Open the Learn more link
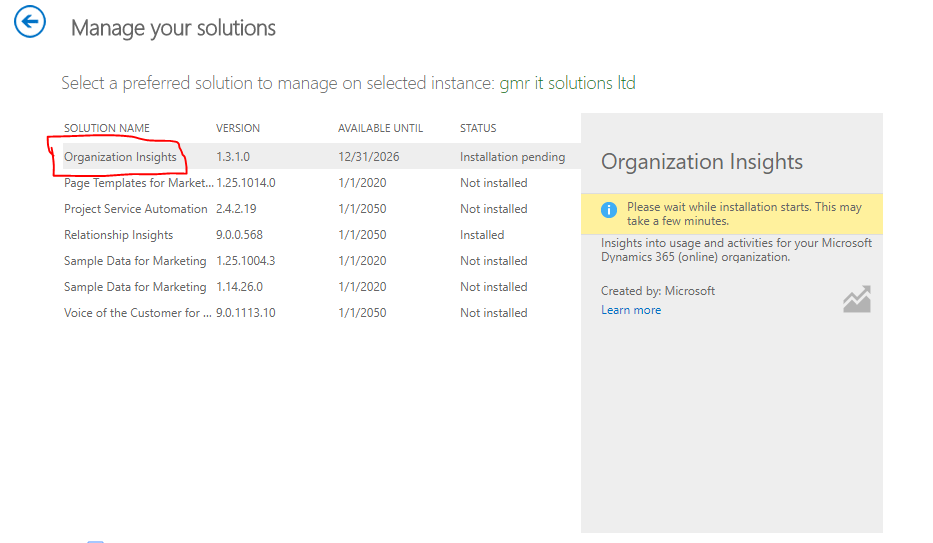Image resolution: width=933 pixels, height=543 pixels. tap(631, 310)
